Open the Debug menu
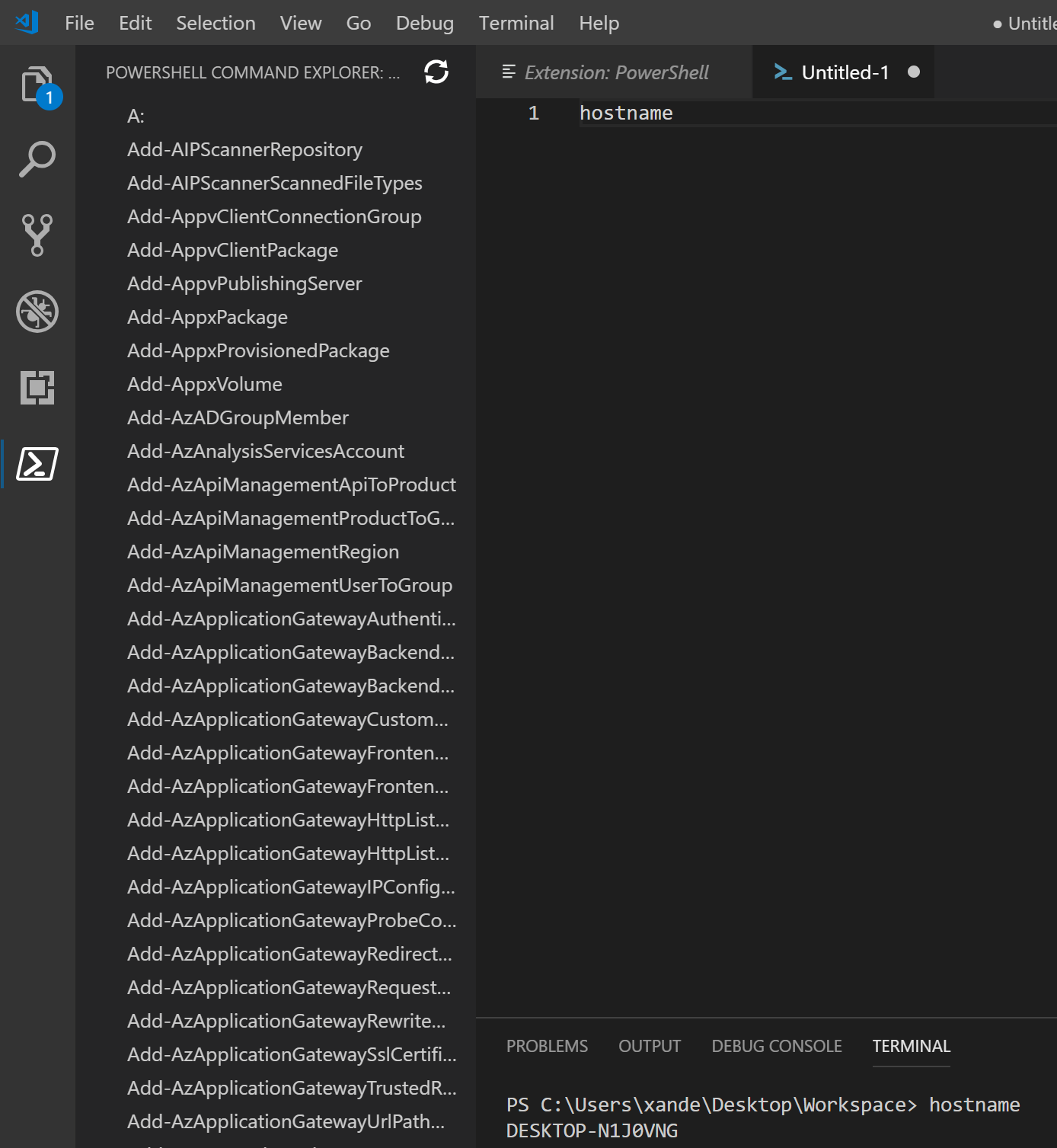This screenshot has height=1148, width=1057. tap(424, 22)
